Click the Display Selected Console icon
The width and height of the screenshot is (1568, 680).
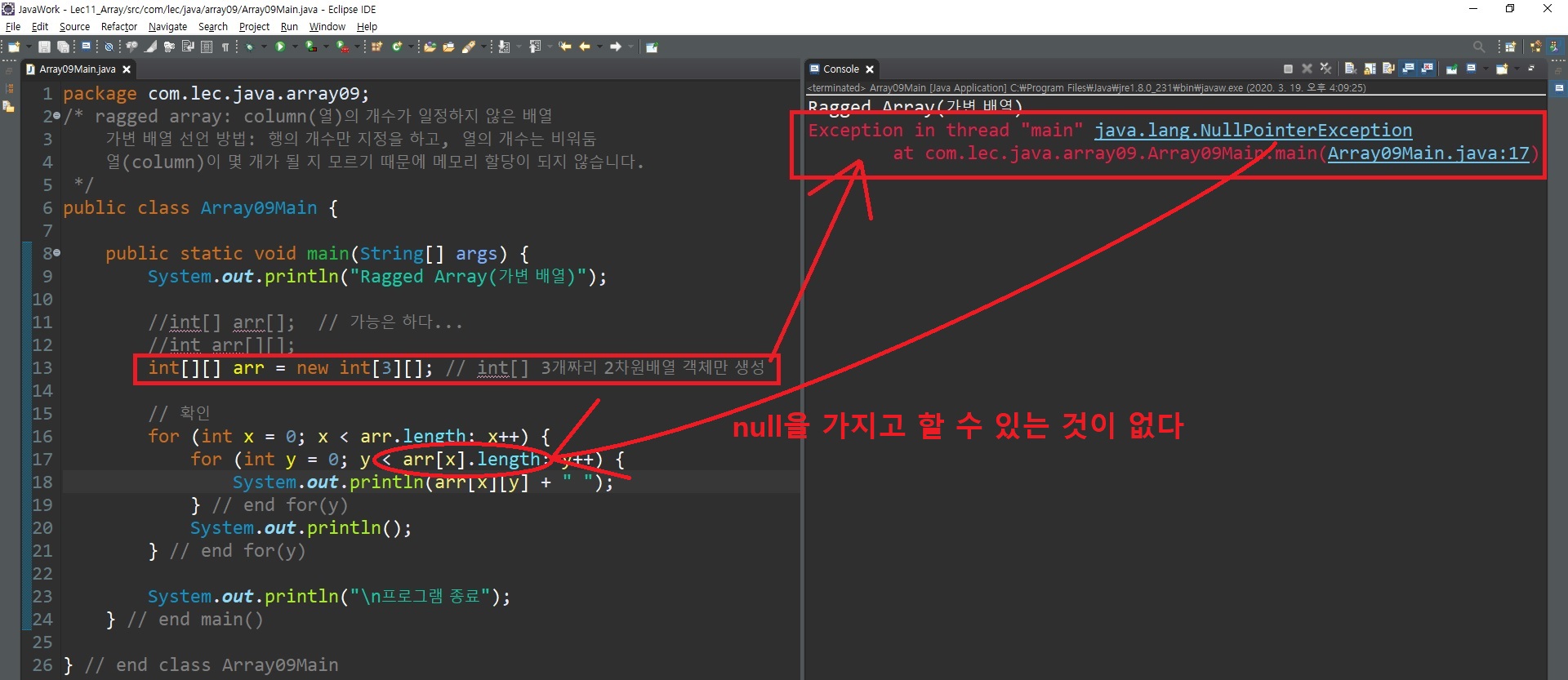coord(1471,69)
